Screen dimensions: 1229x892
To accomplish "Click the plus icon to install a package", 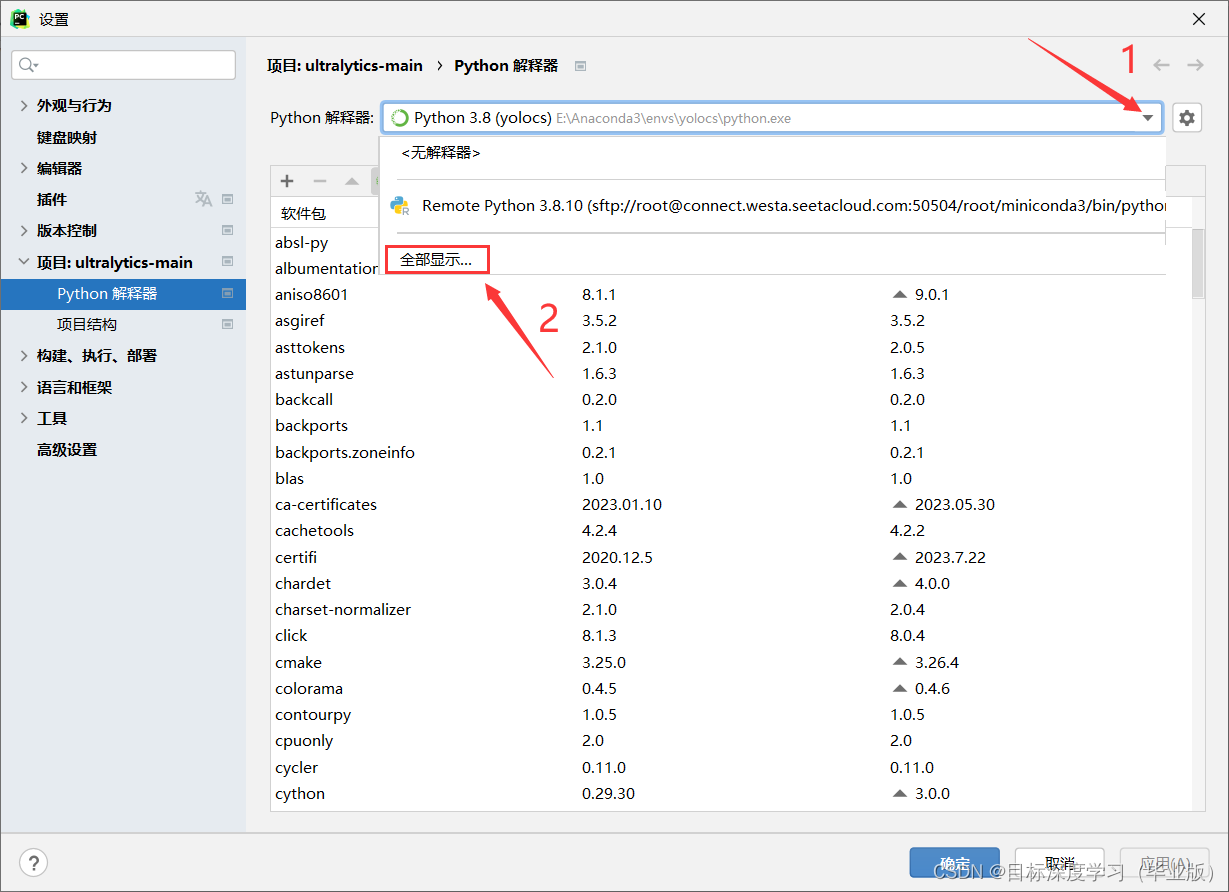I will point(287,181).
